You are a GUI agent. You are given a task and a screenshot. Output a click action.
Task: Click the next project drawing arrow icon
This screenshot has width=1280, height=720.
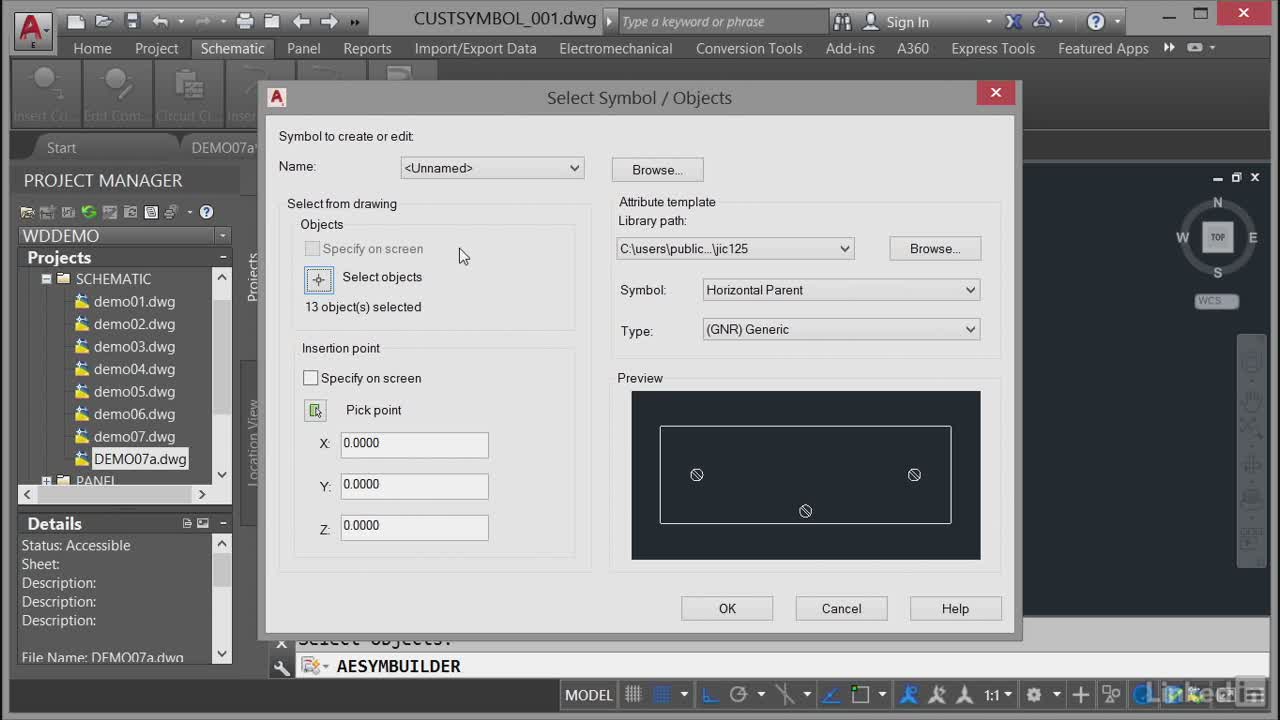point(329,21)
